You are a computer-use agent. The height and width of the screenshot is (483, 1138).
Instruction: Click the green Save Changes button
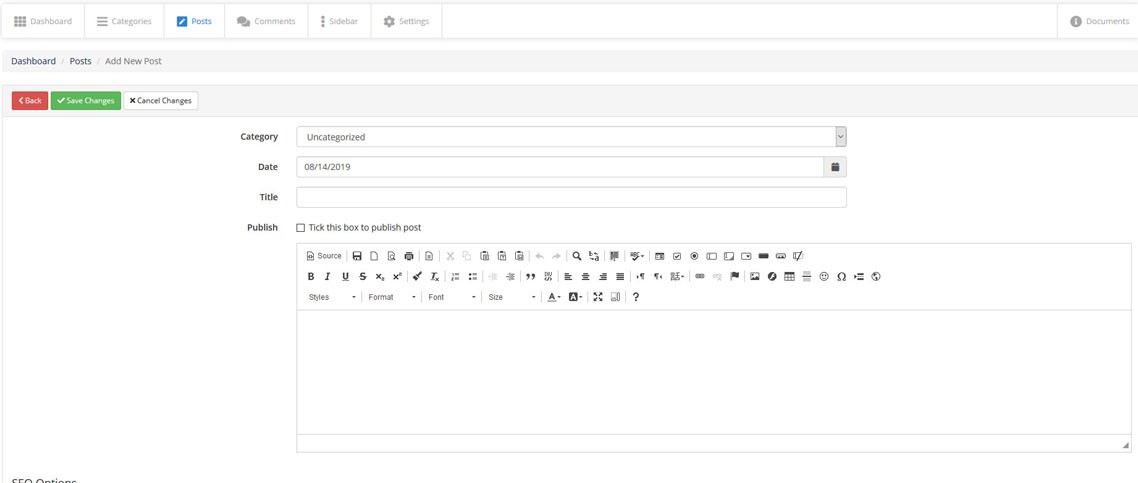(x=86, y=101)
